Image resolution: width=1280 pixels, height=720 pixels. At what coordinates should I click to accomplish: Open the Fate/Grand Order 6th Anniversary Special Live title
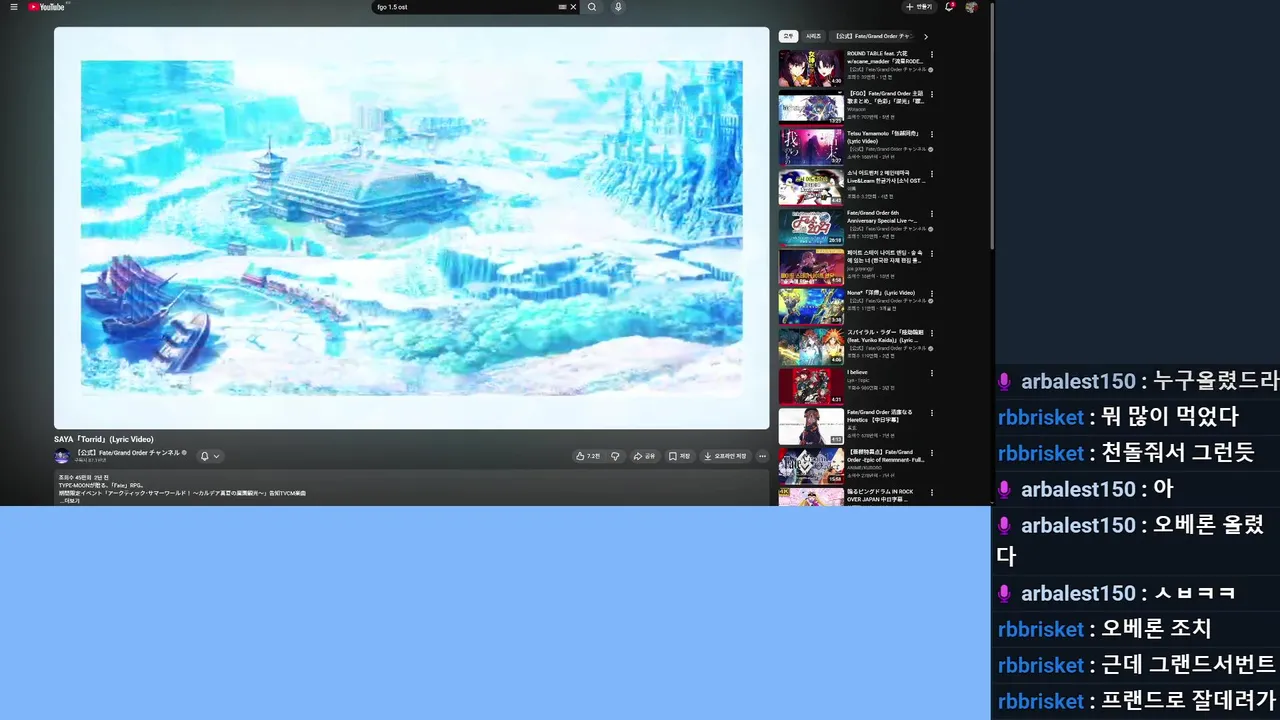tap(884, 216)
